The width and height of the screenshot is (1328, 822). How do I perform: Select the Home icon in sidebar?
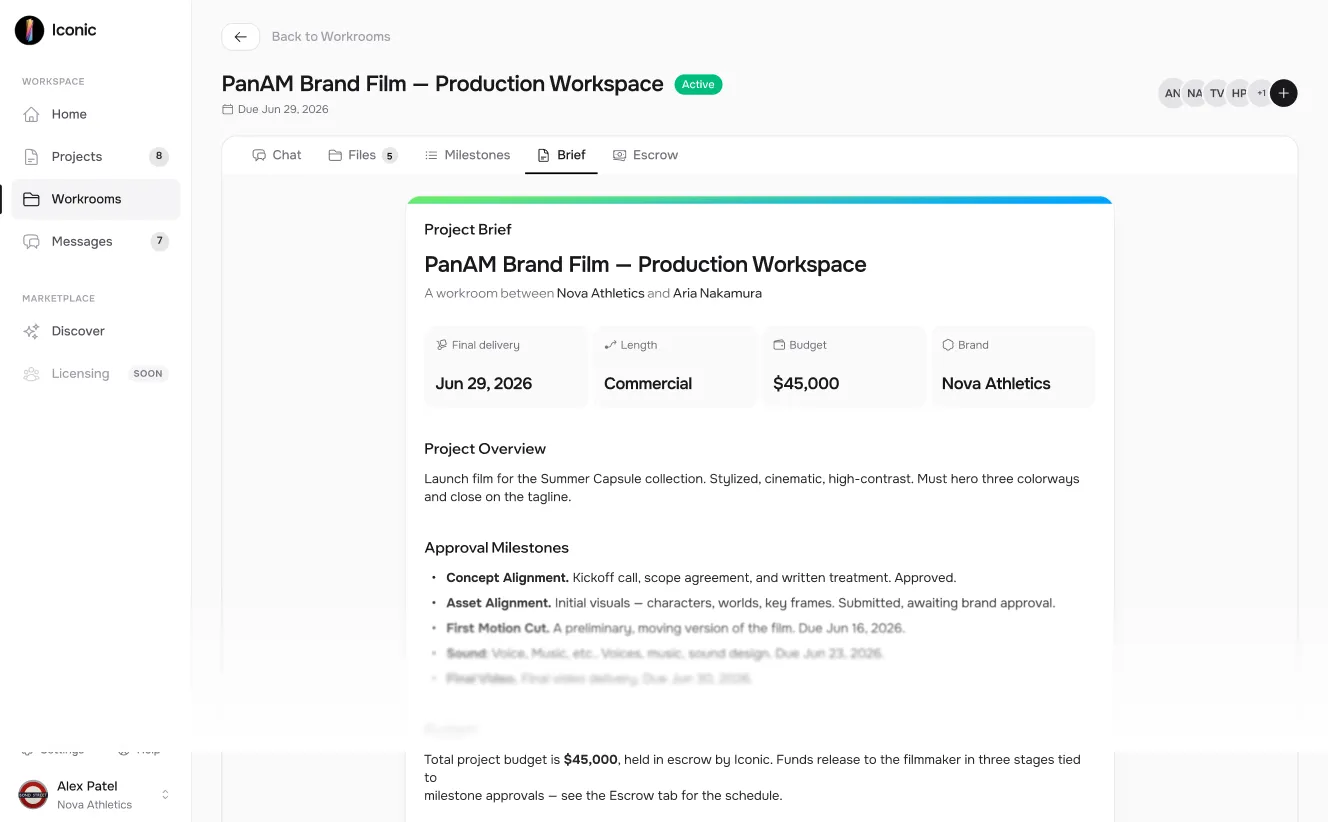point(32,114)
